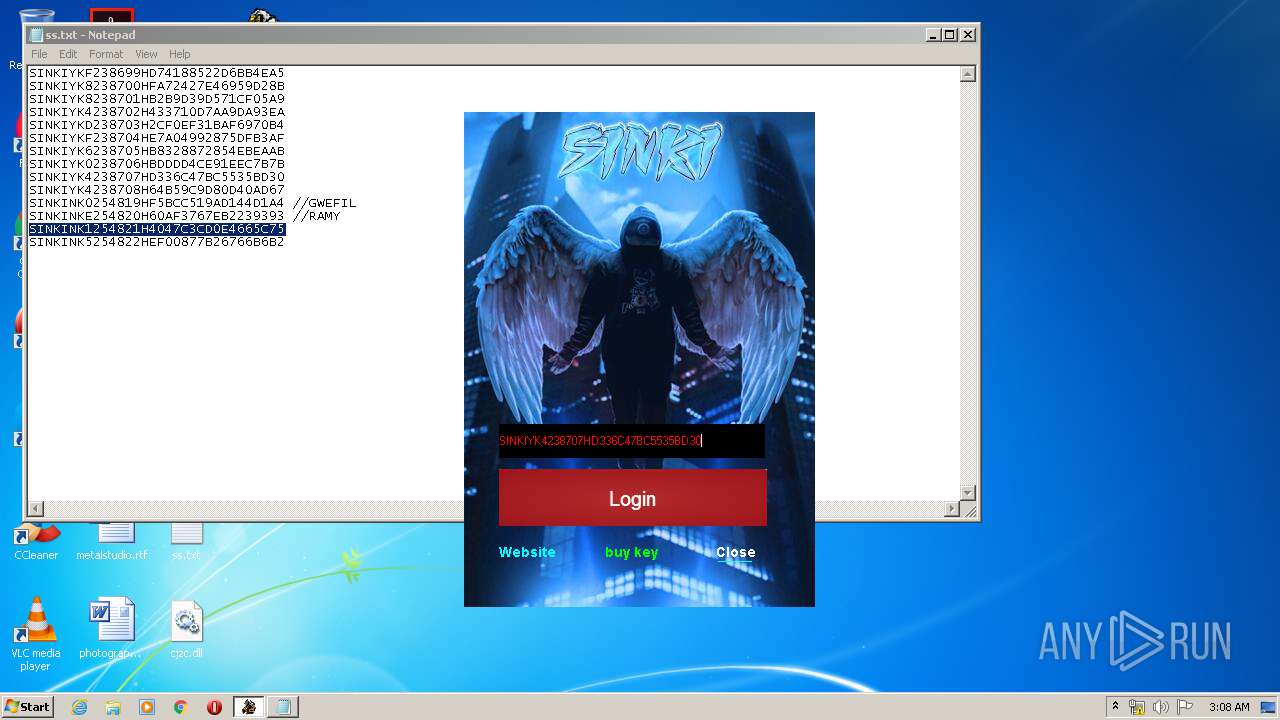Open Windows Explorer from the taskbar
The image size is (1280, 720).
[113, 707]
